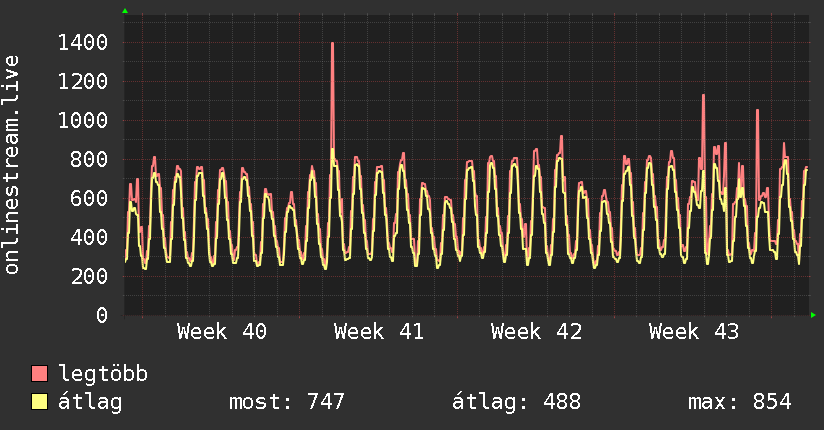Click the 400 y-axis label
This screenshot has width=824, height=430.
click(89, 237)
